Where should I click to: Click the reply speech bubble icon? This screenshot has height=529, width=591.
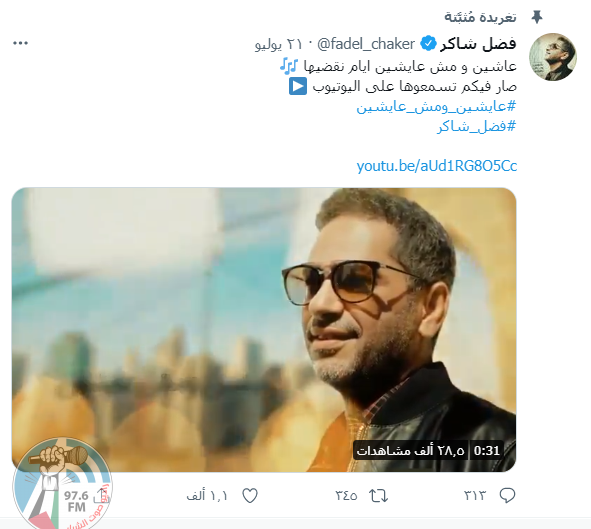pos(507,495)
